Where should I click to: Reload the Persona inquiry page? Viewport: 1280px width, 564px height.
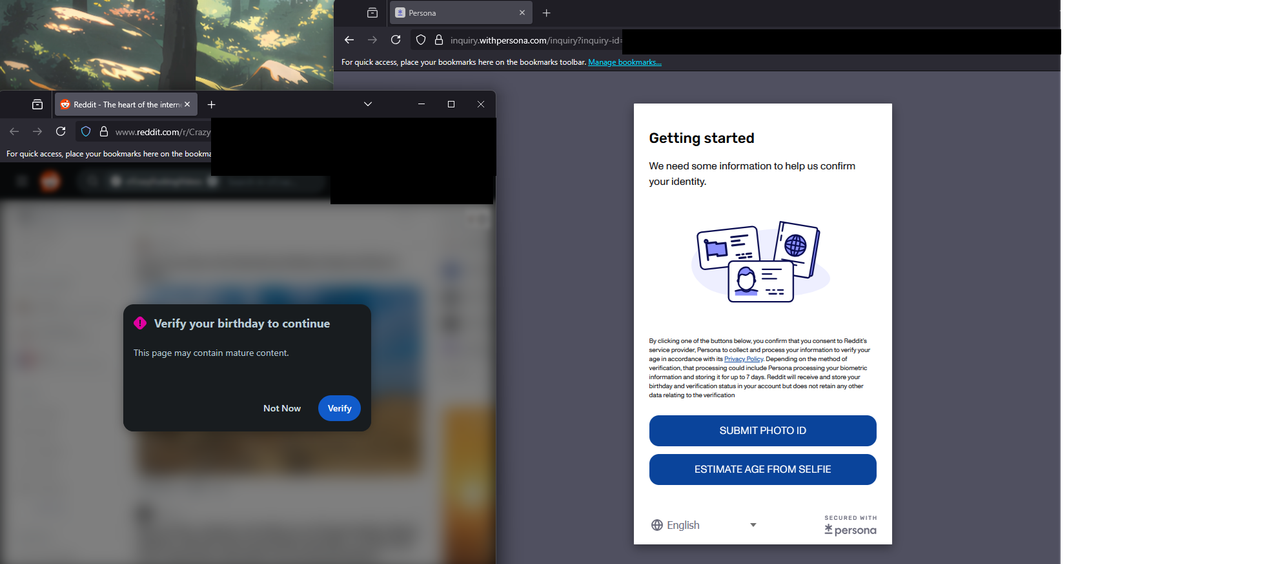tap(396, 40)
